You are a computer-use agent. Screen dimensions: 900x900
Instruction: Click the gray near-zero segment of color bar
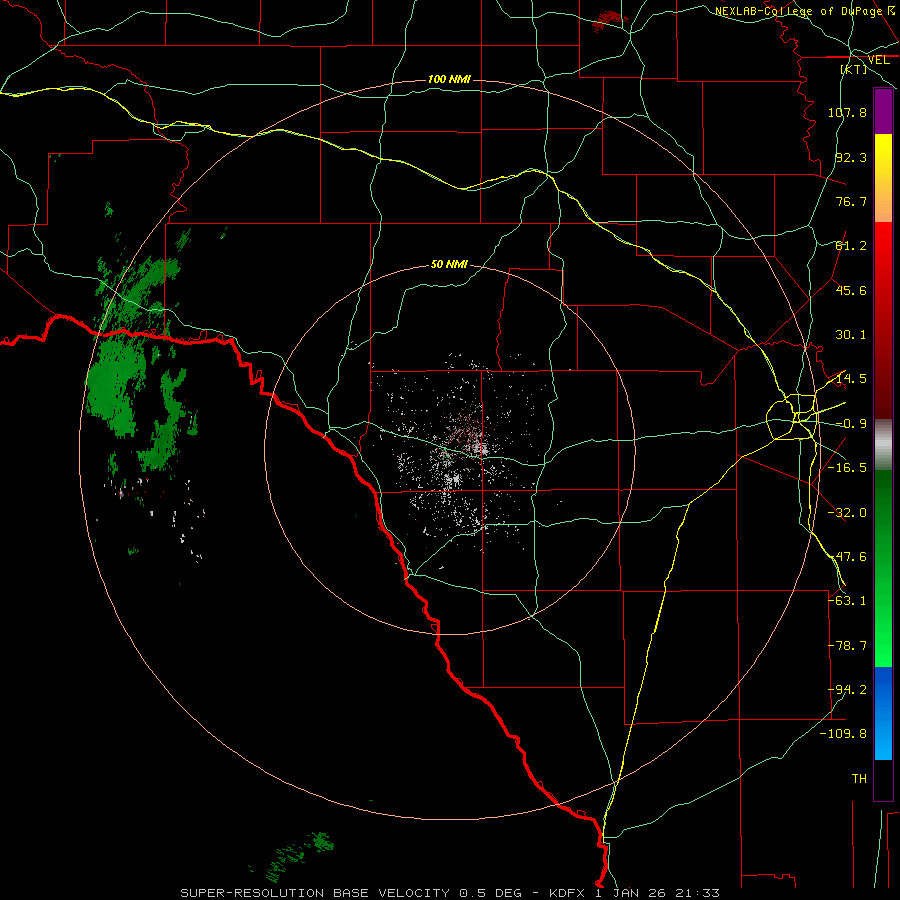coord(883,445)
